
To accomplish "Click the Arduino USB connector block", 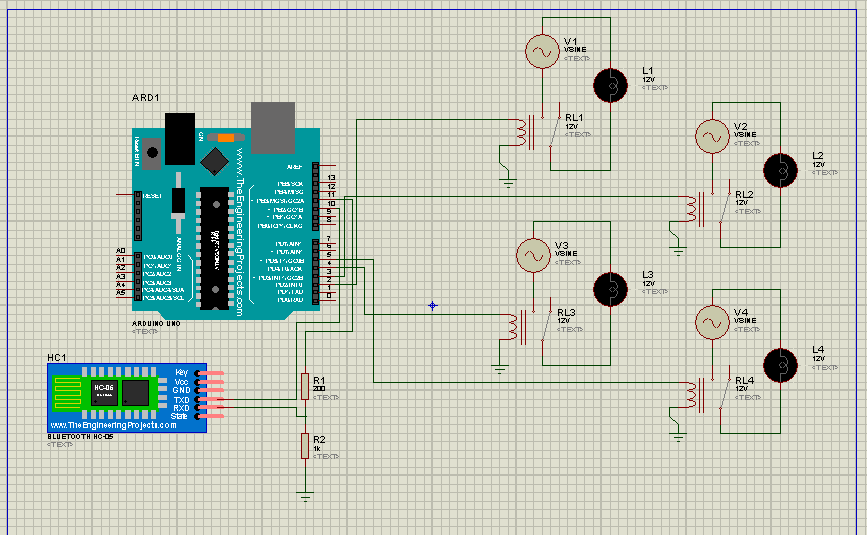I will pos(273,128).
